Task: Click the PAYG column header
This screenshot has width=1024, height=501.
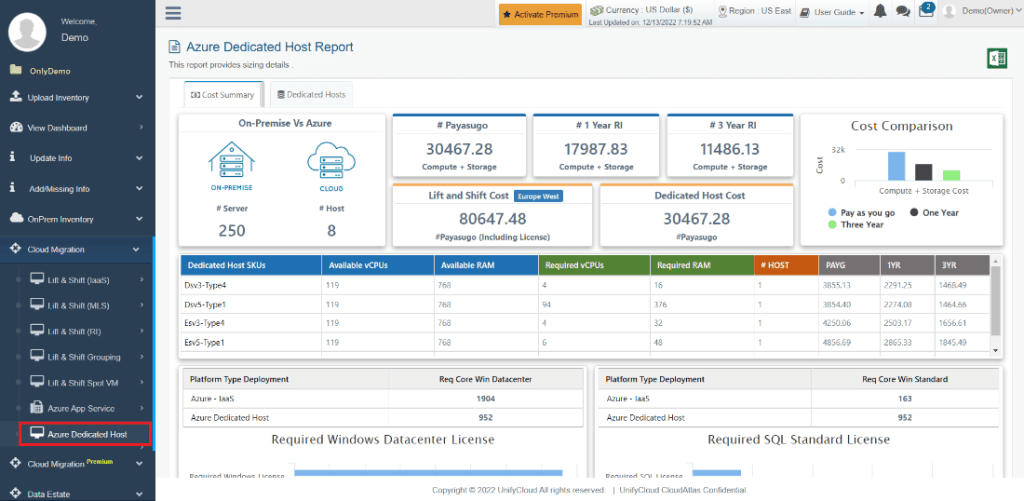Action: tap(850, 266)
